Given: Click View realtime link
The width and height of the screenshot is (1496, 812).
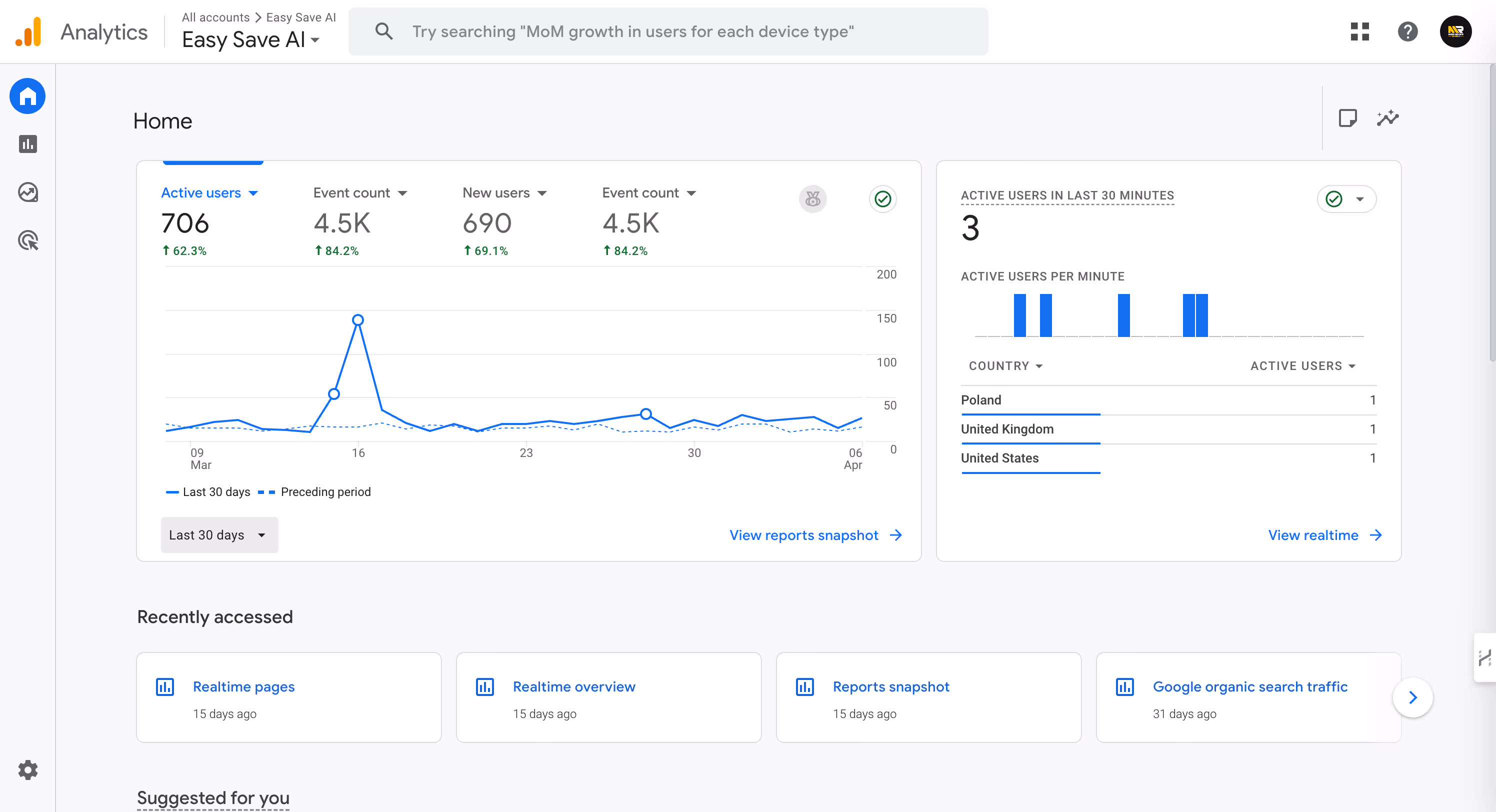Looking at the screenshot, I should click(1324, 535).
